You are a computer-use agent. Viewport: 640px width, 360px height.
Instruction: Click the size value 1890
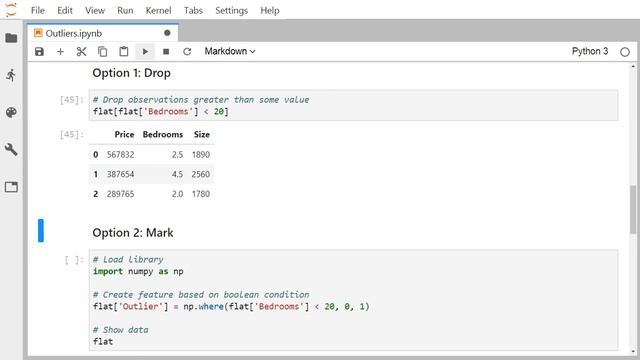[x=201, y=154]
